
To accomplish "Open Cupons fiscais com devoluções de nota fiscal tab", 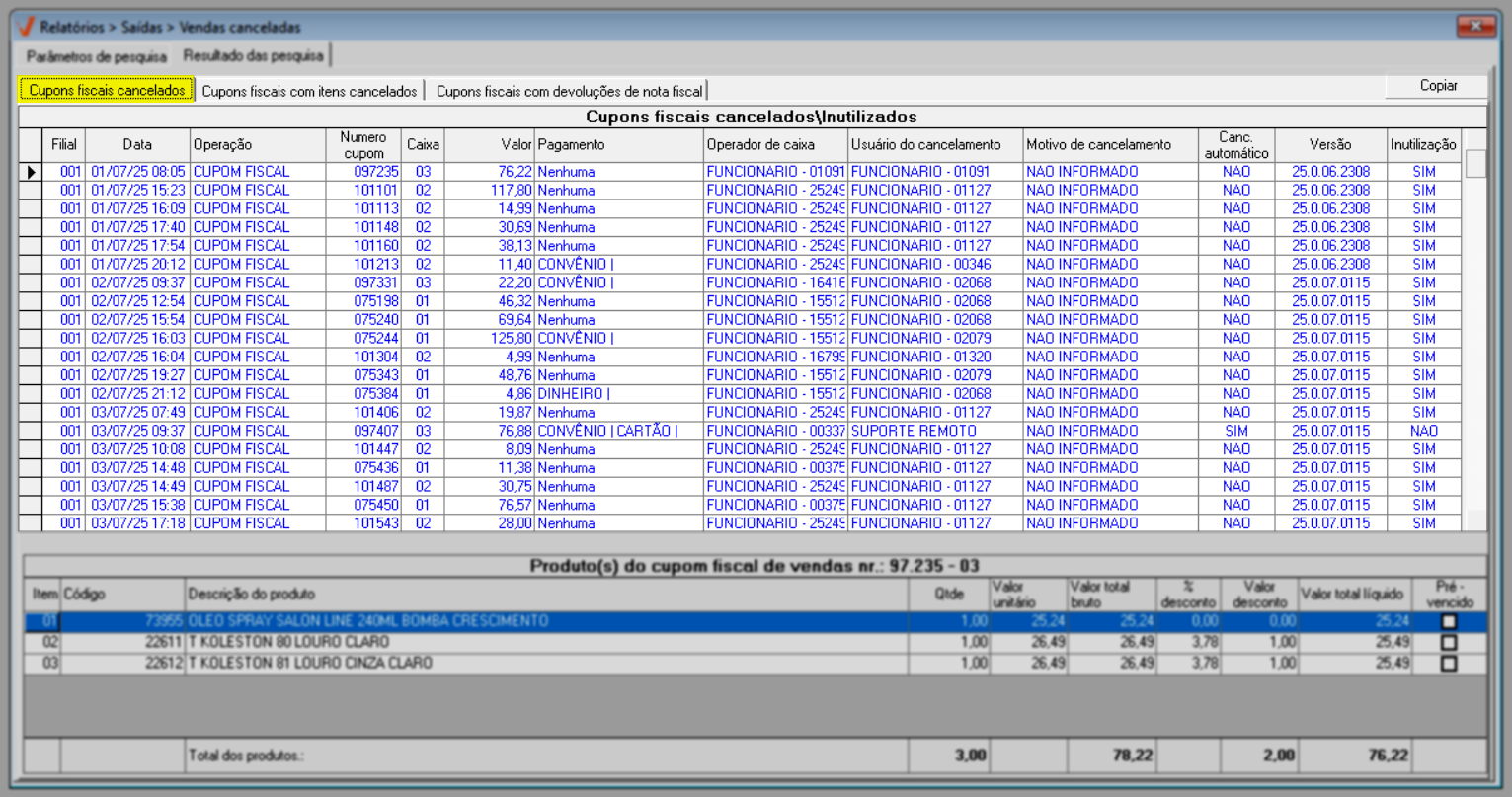I will point(569,91).
